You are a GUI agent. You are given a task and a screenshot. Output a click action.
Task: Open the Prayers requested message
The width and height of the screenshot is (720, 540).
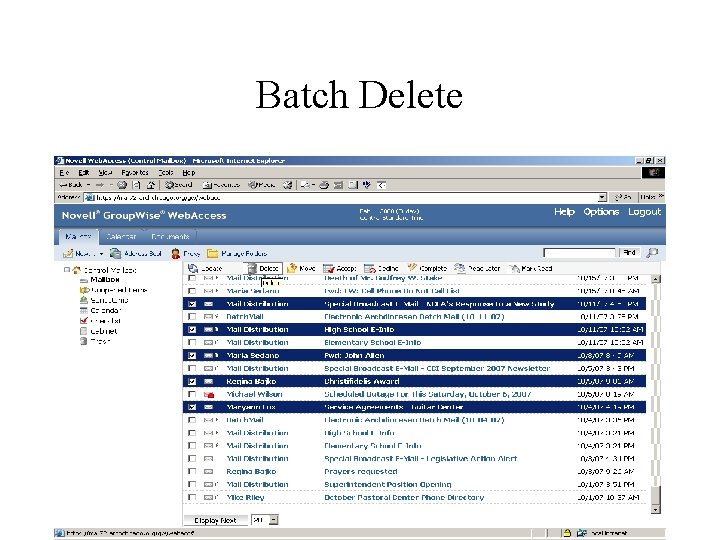click(361, 472)
